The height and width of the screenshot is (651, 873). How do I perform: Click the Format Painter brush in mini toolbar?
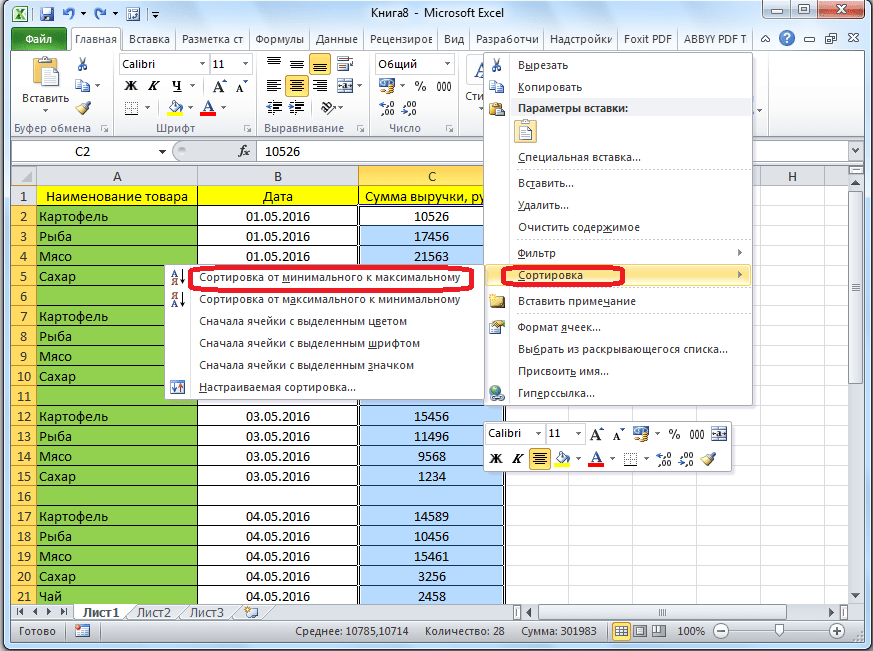709,459
